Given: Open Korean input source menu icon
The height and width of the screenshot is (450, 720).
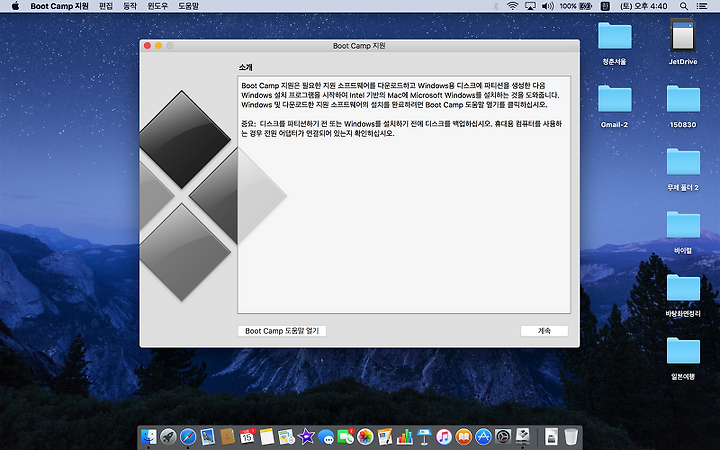Looking at the screenshot, I should click(x=605, y=6).
